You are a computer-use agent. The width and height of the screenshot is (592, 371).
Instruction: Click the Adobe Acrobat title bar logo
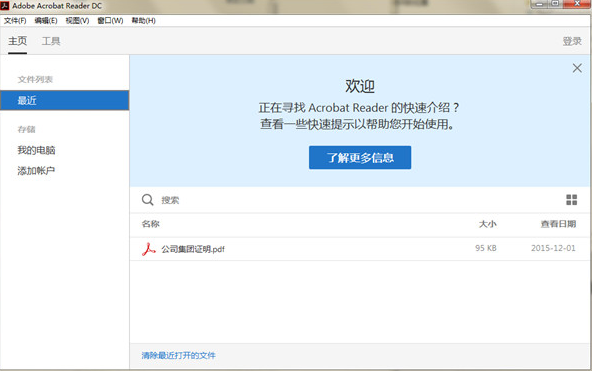point(5,6)
